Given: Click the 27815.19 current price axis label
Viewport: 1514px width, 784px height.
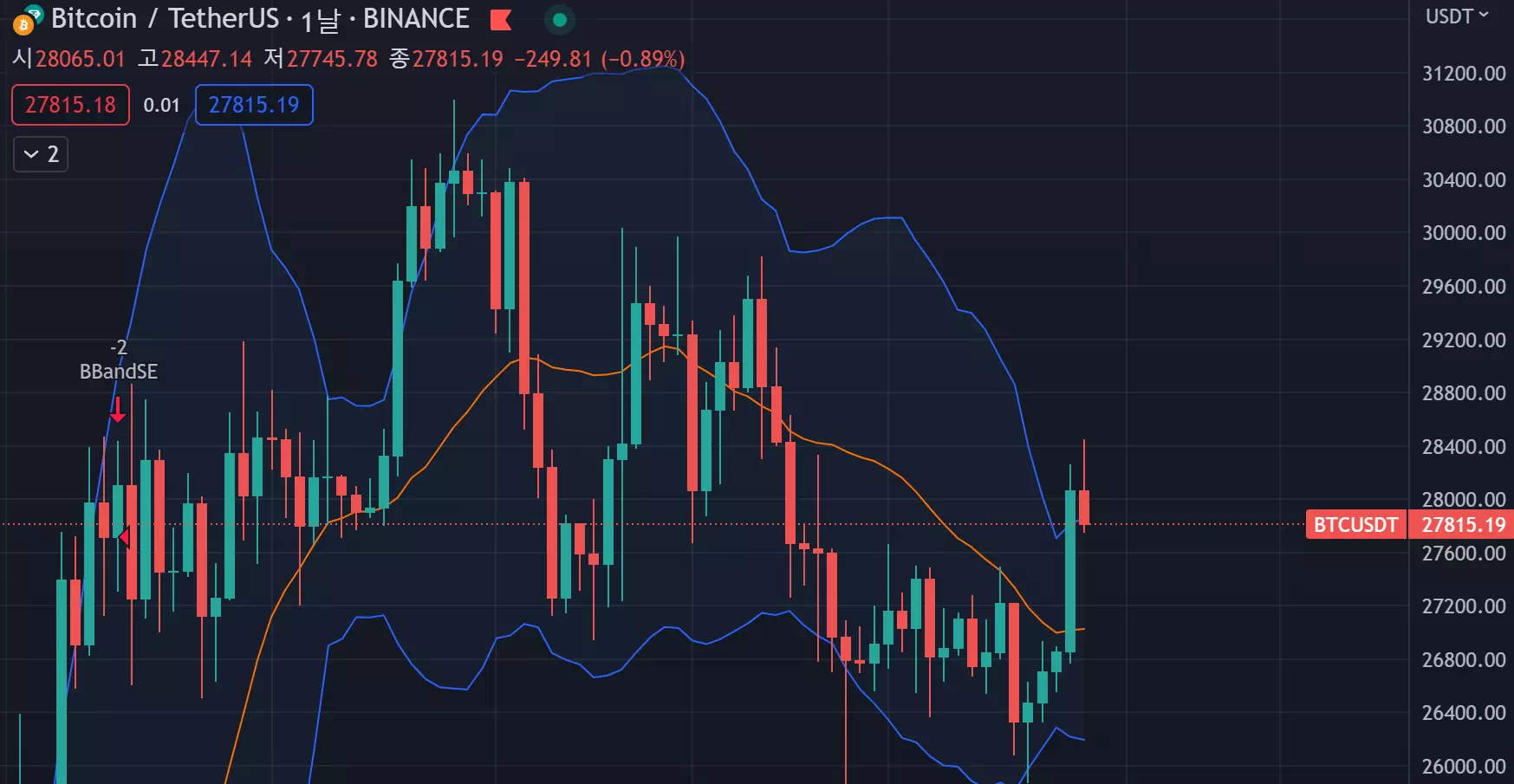Looking at the screenshot, I should pyautogui.click(x=1464, y=524).
